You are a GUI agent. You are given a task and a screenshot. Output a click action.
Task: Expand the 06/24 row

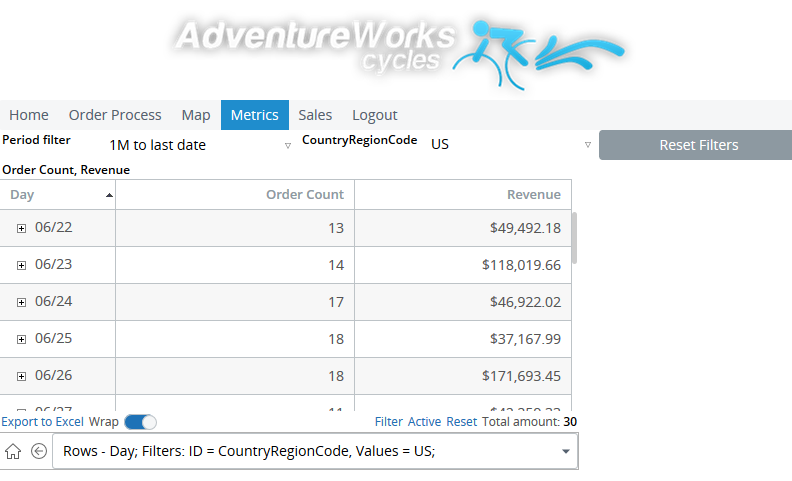[22, 302]
